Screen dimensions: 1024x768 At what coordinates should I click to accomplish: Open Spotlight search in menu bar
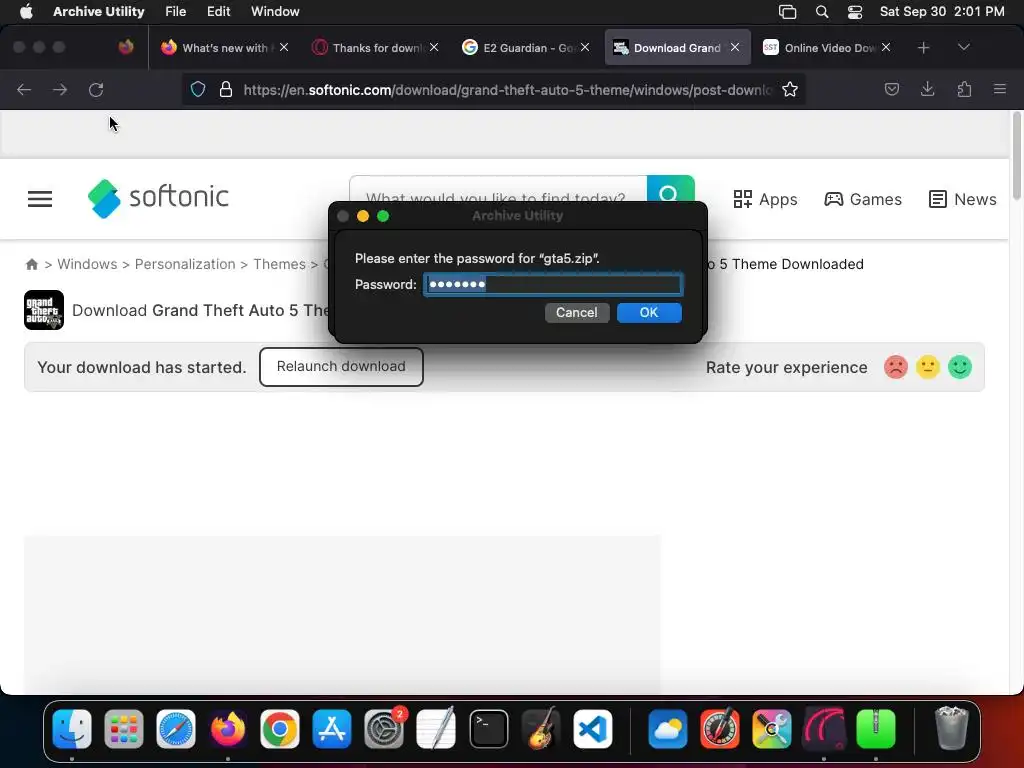pyautogui.click(x=822, y=12)
